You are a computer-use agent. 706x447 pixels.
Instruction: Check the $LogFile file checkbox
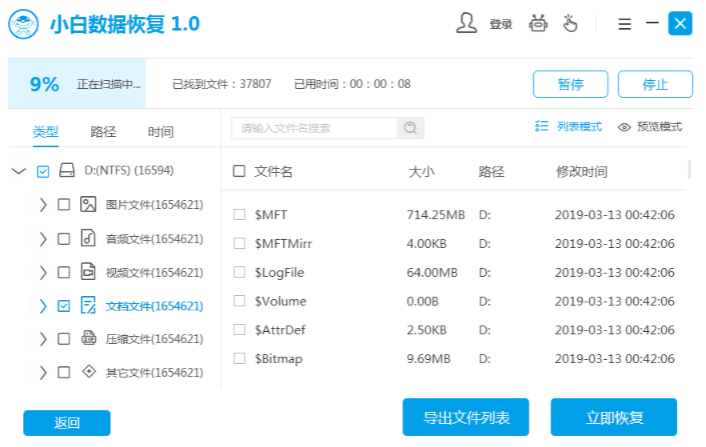(239, 272)
